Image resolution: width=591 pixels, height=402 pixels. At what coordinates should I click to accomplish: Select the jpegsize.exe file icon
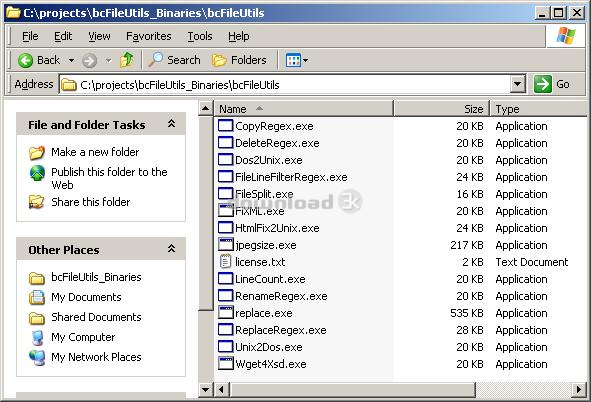click(225, 245)
